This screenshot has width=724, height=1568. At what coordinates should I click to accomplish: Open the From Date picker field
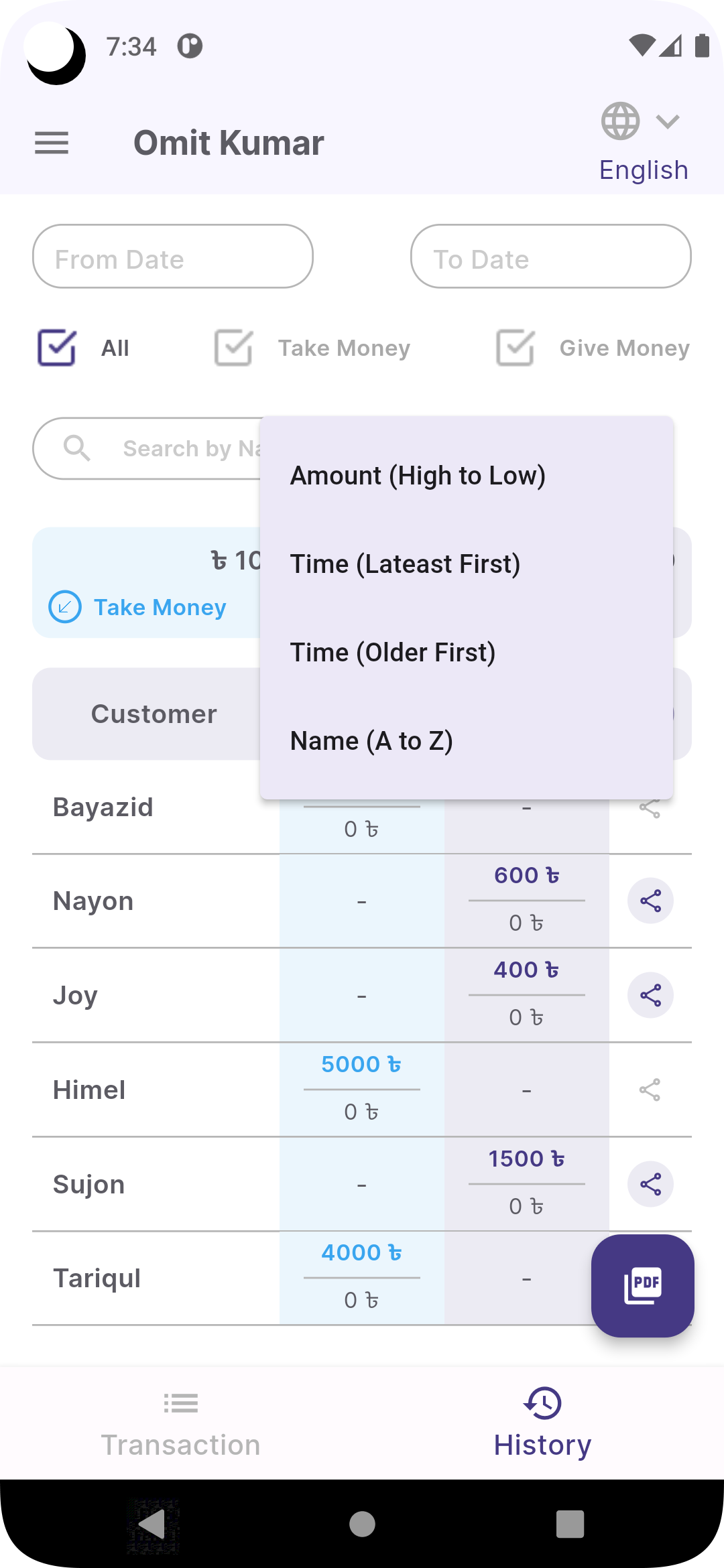[x=173, y=257]
